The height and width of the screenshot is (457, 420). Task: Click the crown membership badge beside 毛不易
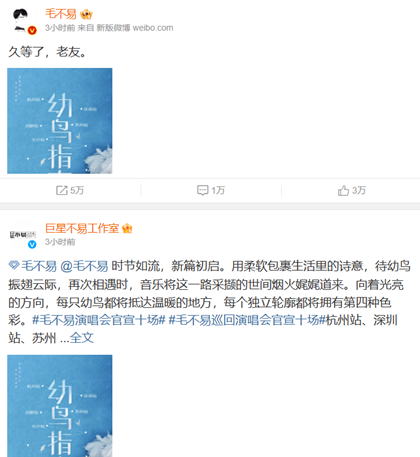pyautogui.click(x=86, y=14)
